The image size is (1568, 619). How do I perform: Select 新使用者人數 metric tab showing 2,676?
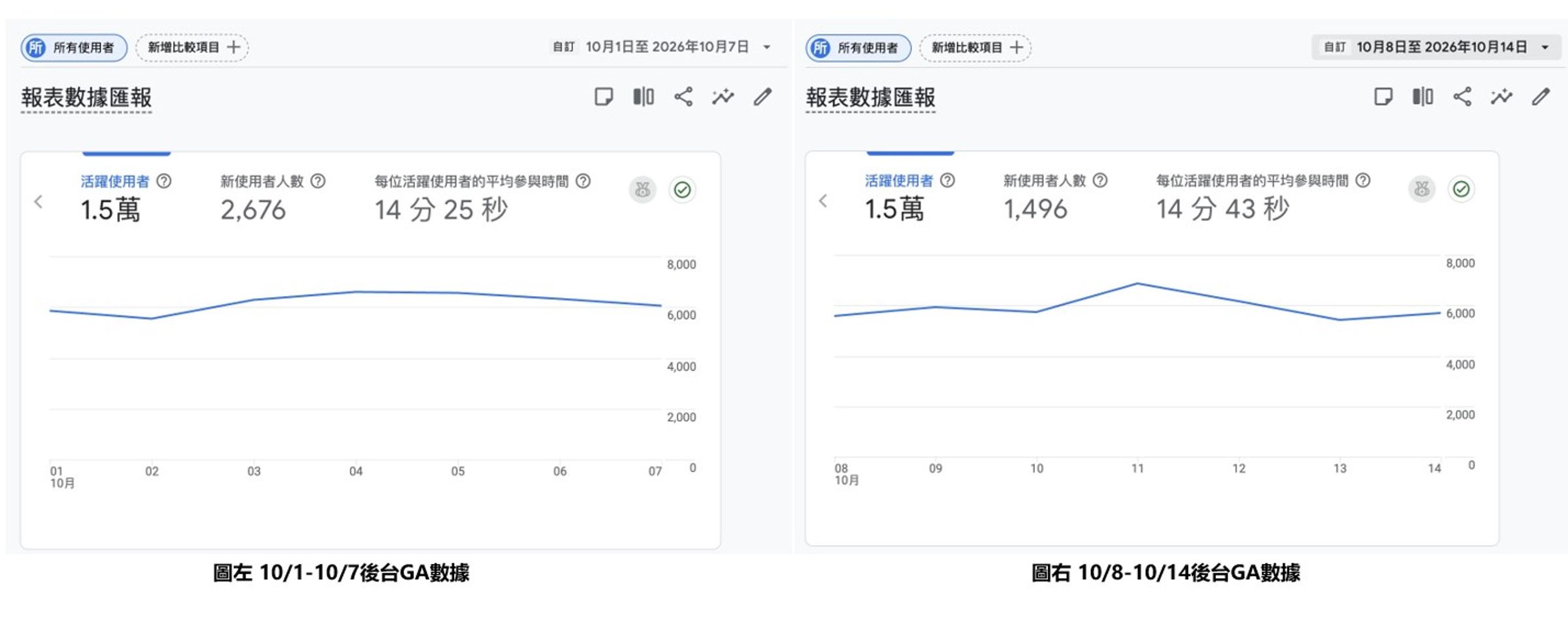pos(272,198)
